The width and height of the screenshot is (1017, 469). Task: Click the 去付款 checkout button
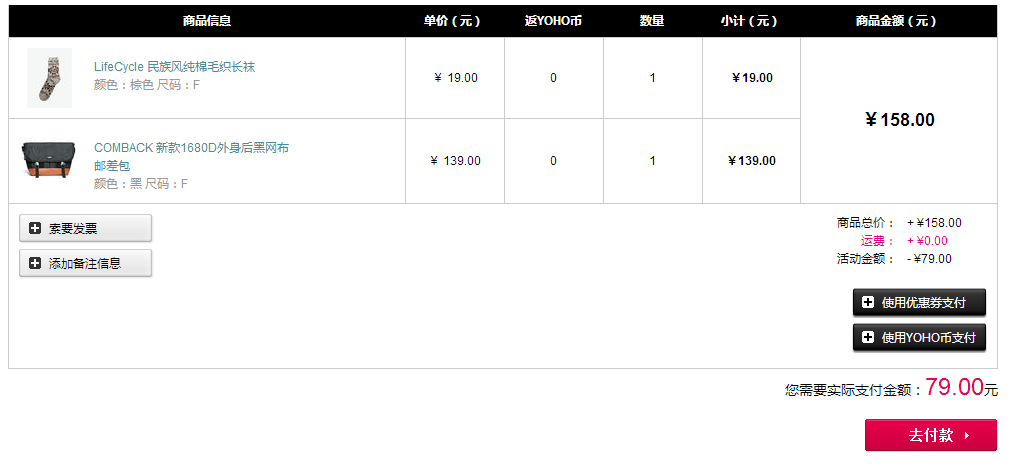pos(931,435)
